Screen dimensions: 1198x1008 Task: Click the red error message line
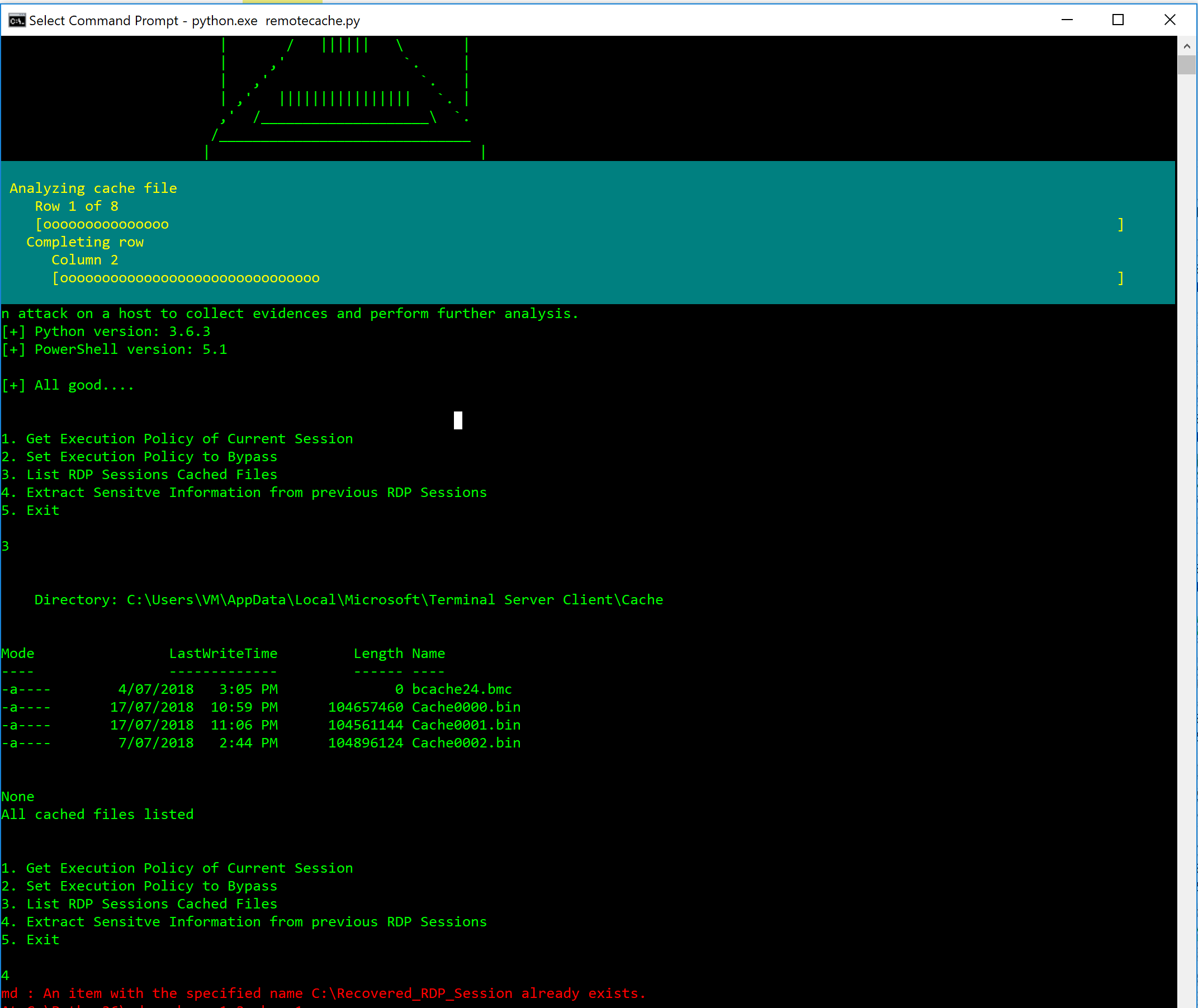click(323, 993)
